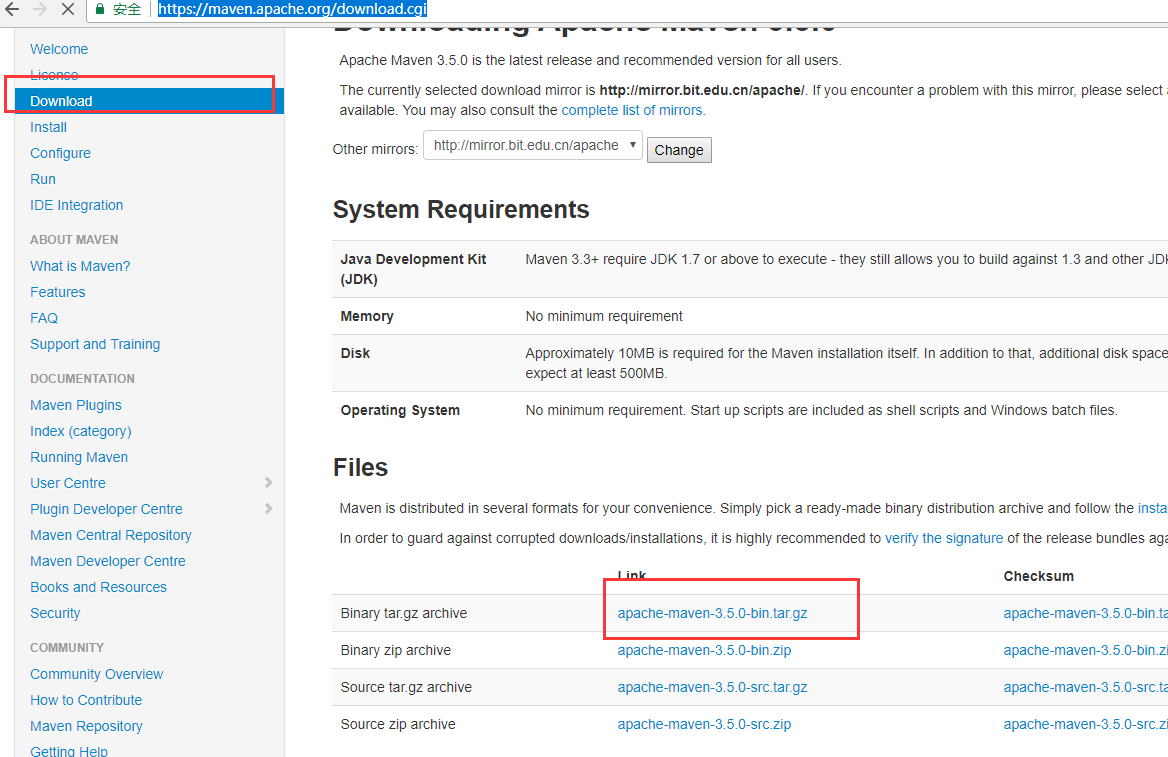Image resolution: width=1168 pixels, height=757 pixels.
Task: Expand Plugin Developer Centre submenu arrow
Action: [269, 509]
